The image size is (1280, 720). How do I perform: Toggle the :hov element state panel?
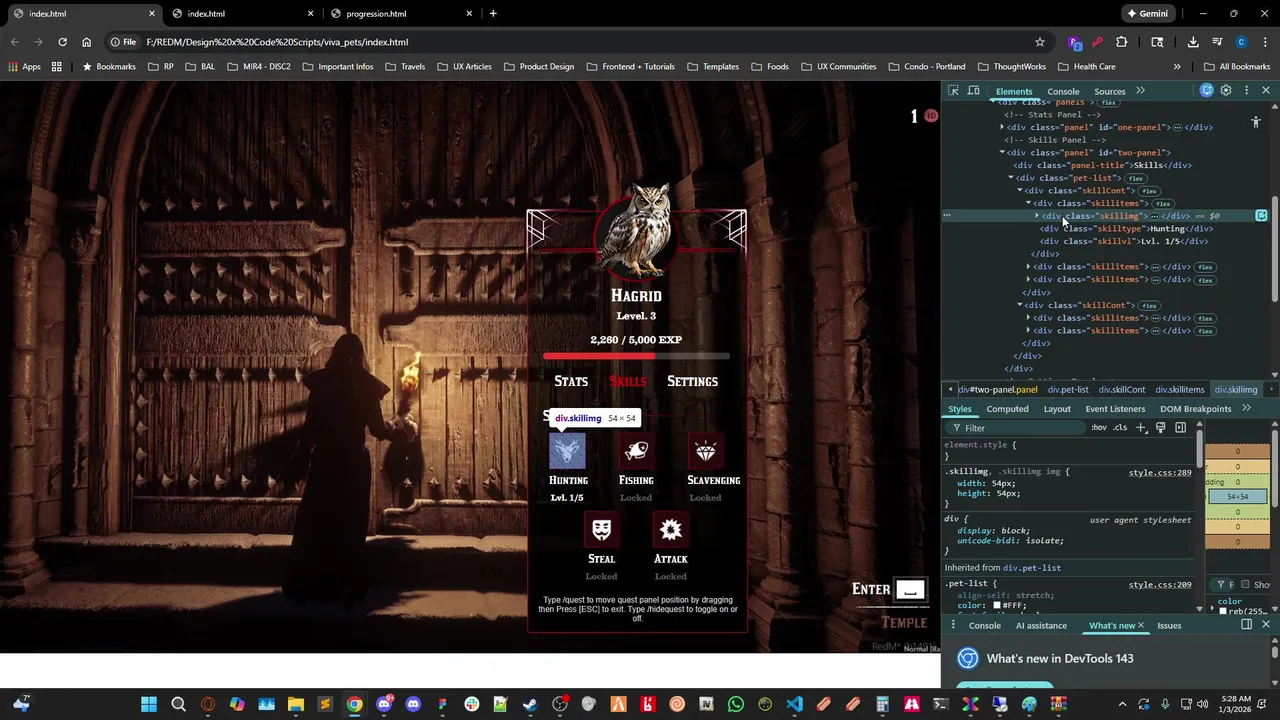pos(1099,428)
